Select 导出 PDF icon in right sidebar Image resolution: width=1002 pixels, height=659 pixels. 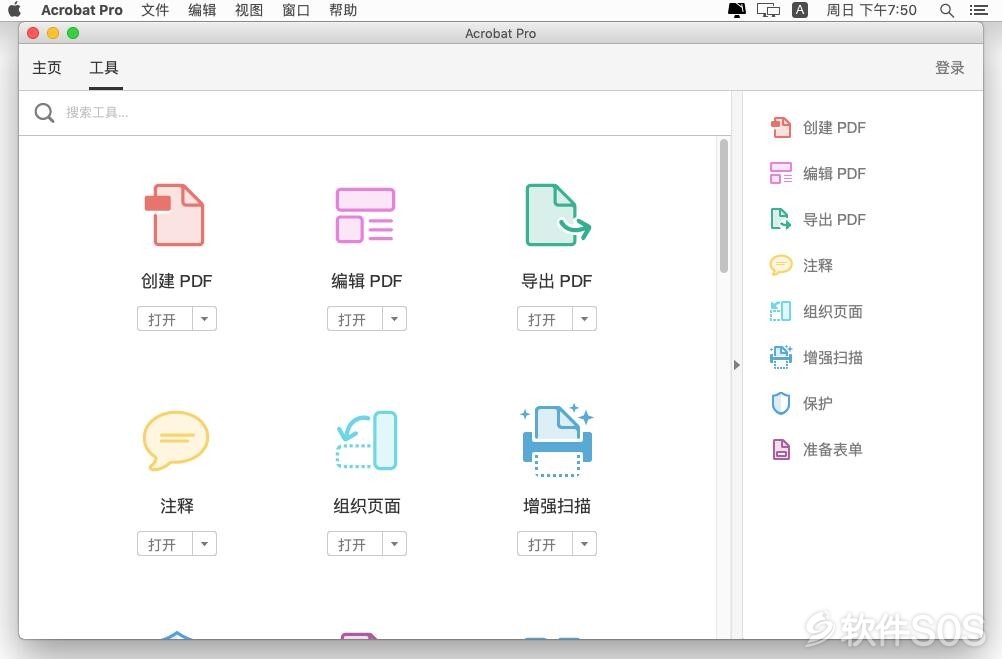coord(780,219)
